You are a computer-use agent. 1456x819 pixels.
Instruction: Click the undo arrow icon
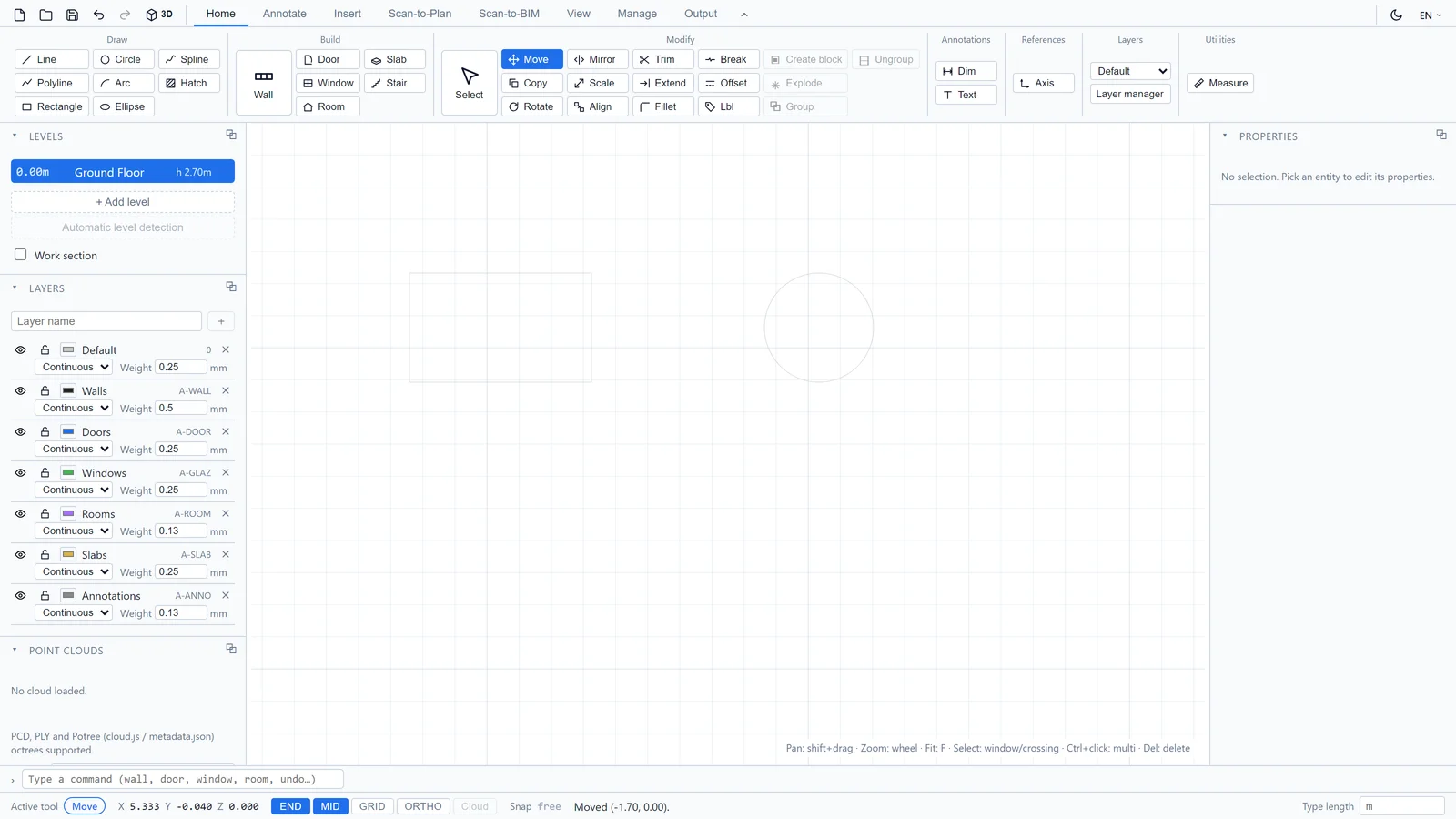coord(98,15)
